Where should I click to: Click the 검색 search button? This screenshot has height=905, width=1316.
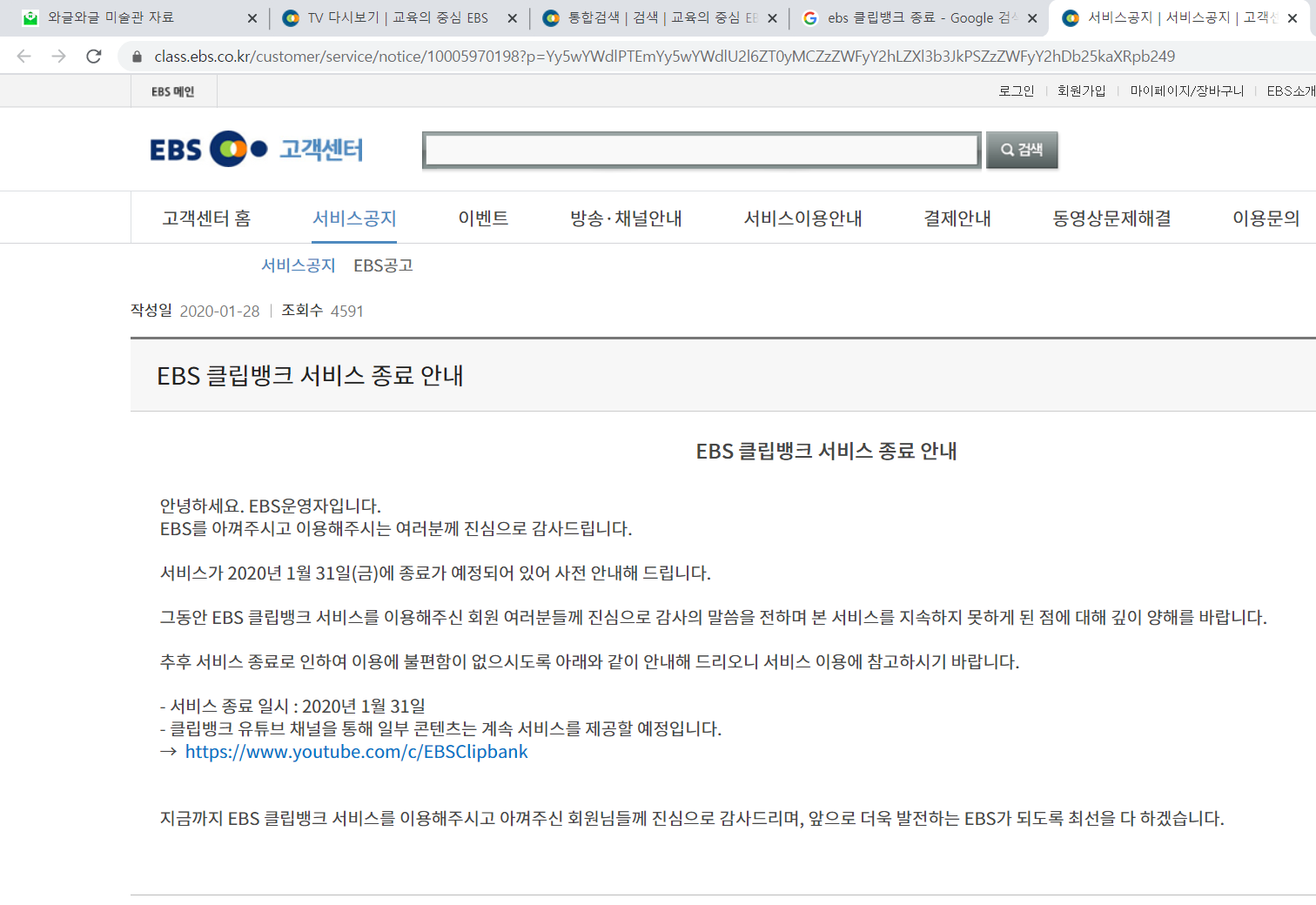[1022, 150]
